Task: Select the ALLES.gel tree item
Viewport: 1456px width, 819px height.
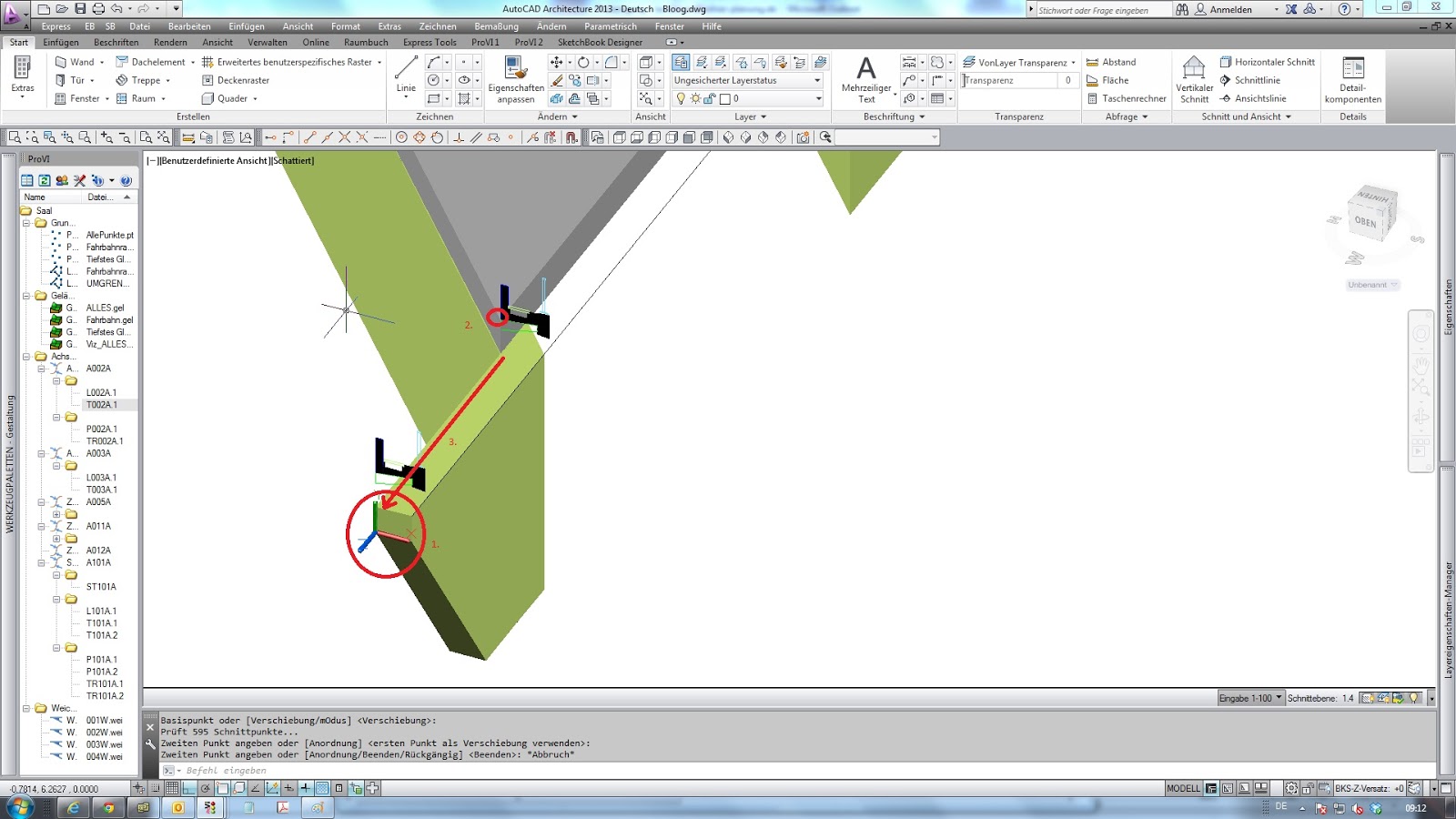Action: tap(105, 308)
